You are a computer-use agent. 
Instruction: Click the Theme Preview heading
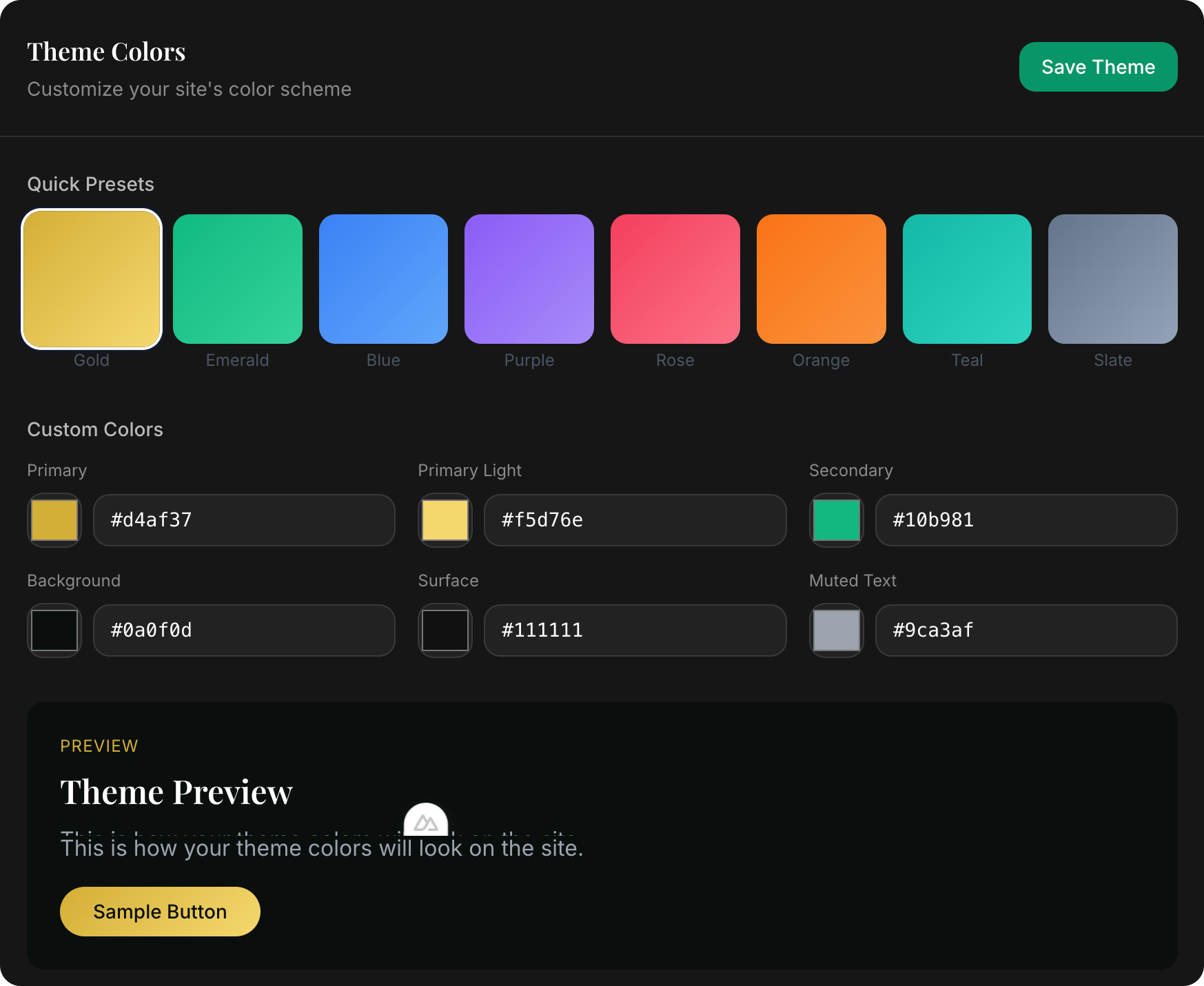tap(176, 792)
